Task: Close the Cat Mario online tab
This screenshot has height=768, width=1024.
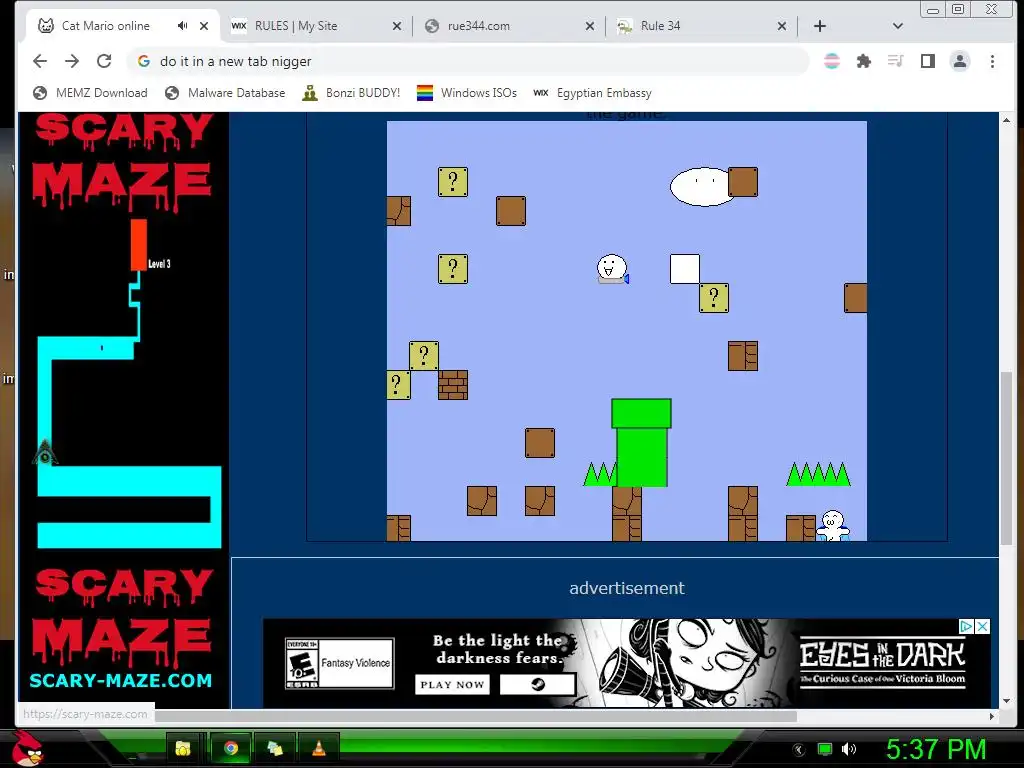Action: 204,26
